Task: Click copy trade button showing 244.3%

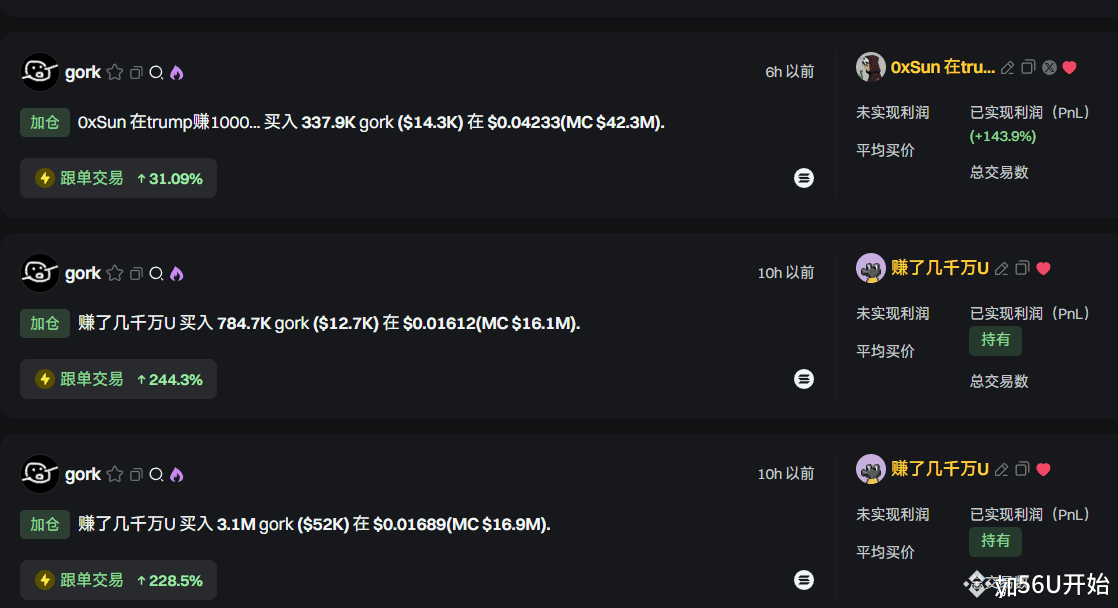Action: [x=118, y=379]
